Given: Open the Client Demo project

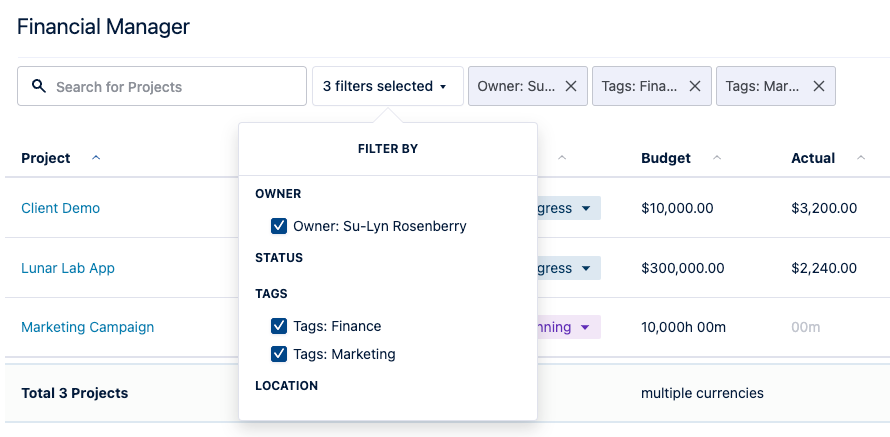Looking at the screenshot, I should click(61, 209).
